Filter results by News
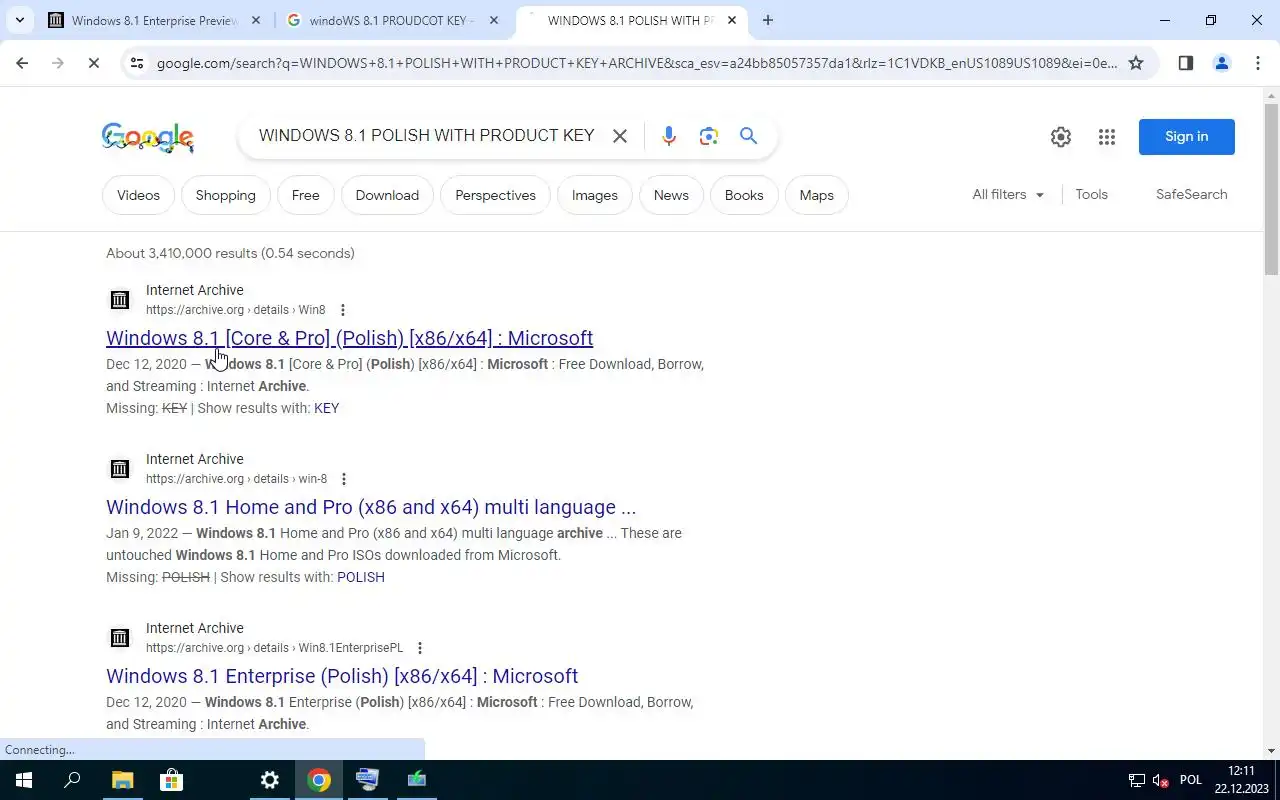This screenshot has height=800, width=1280. tap(671, 195)
